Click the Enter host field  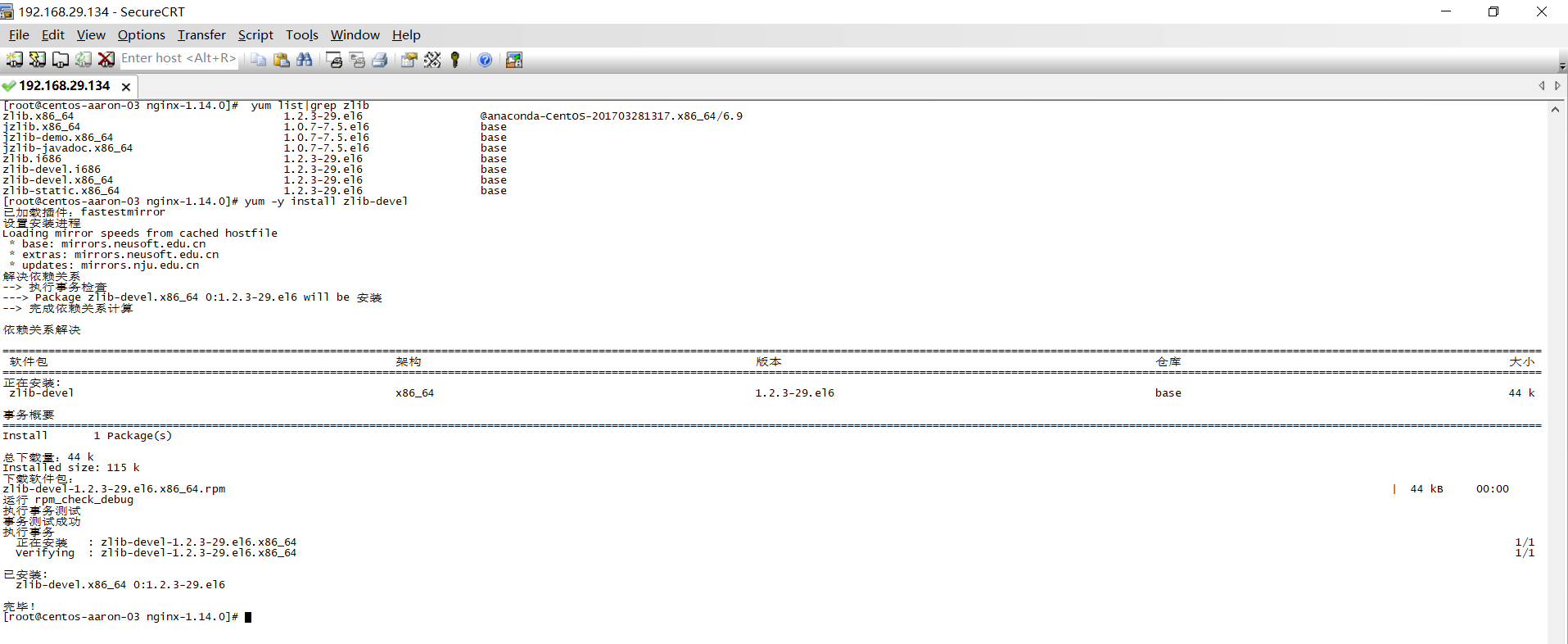point(178,59)
